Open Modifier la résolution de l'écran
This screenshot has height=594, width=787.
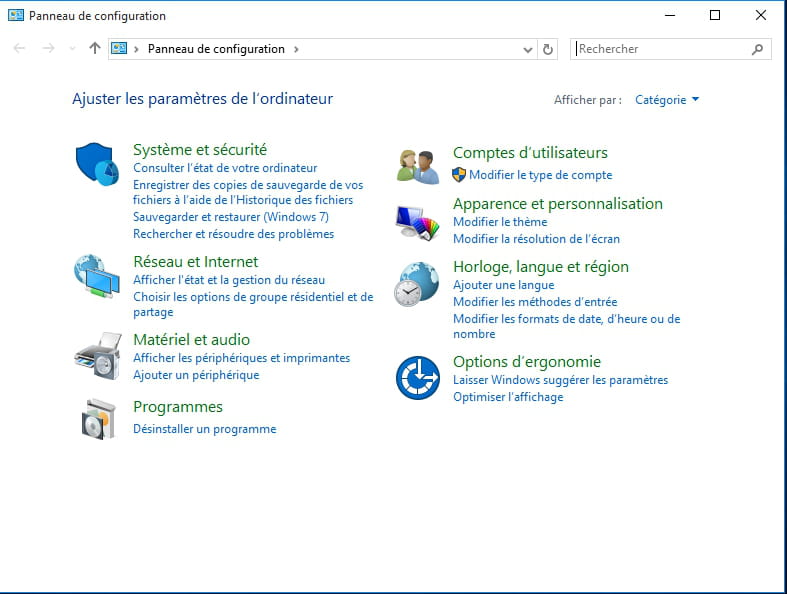point(536,239)
